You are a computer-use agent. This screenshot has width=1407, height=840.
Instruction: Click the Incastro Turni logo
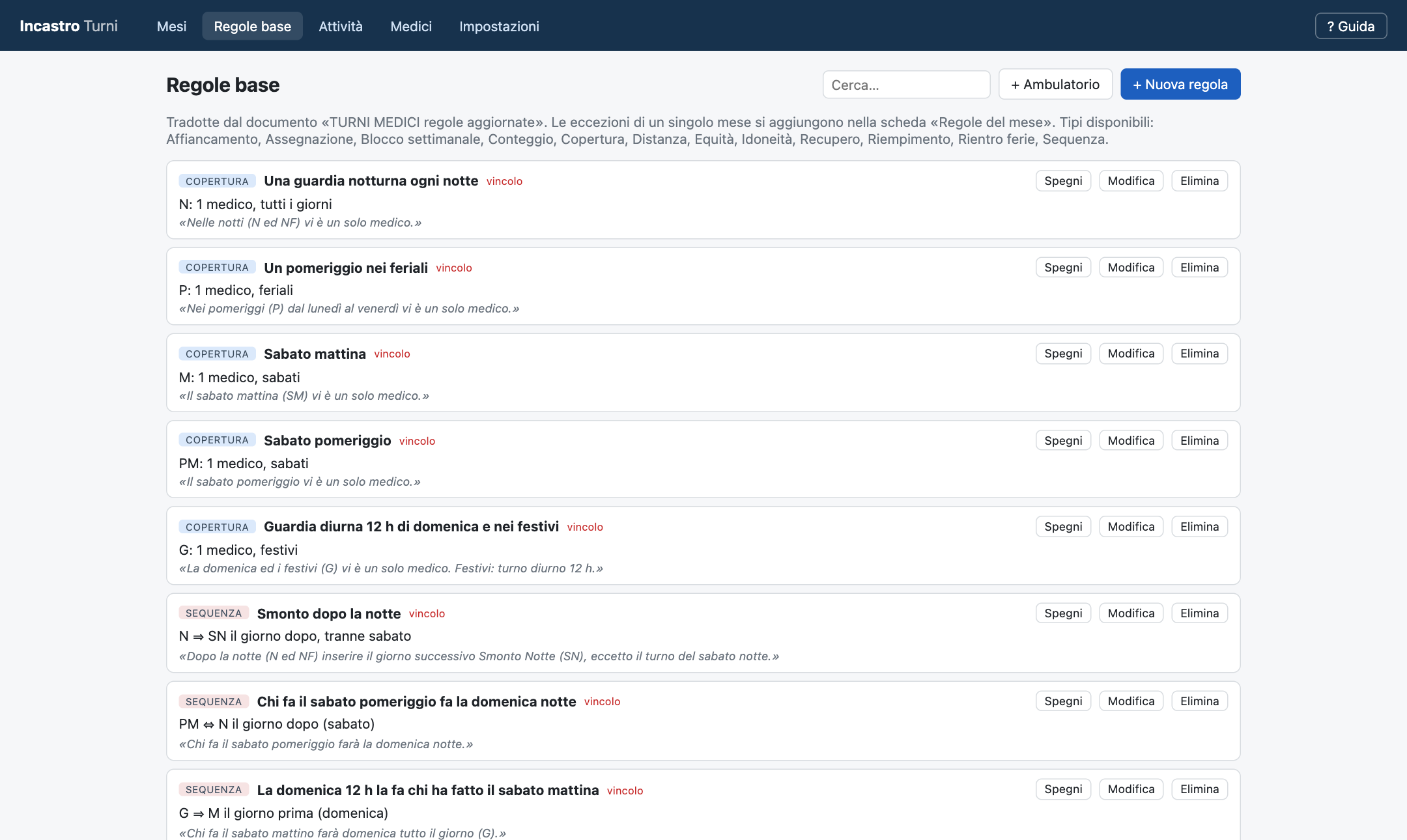click(68, 26)
